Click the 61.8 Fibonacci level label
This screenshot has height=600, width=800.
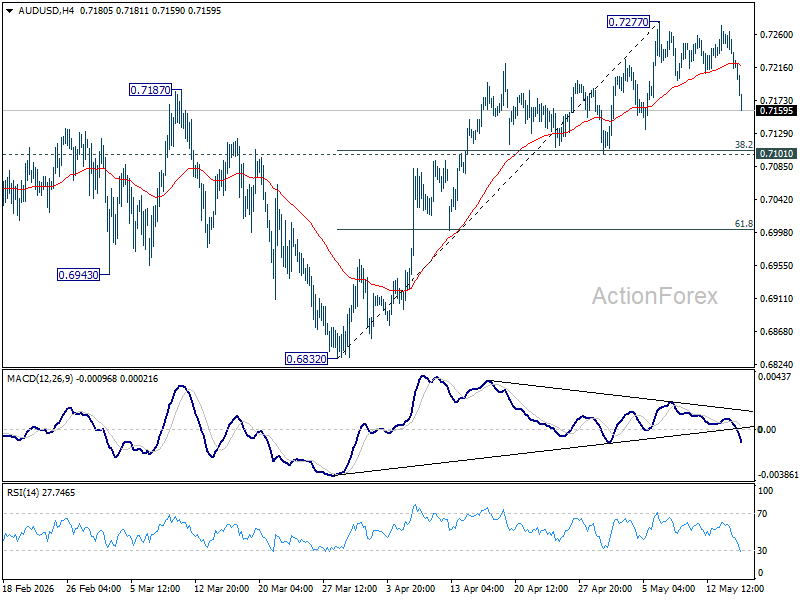[743, 223]
